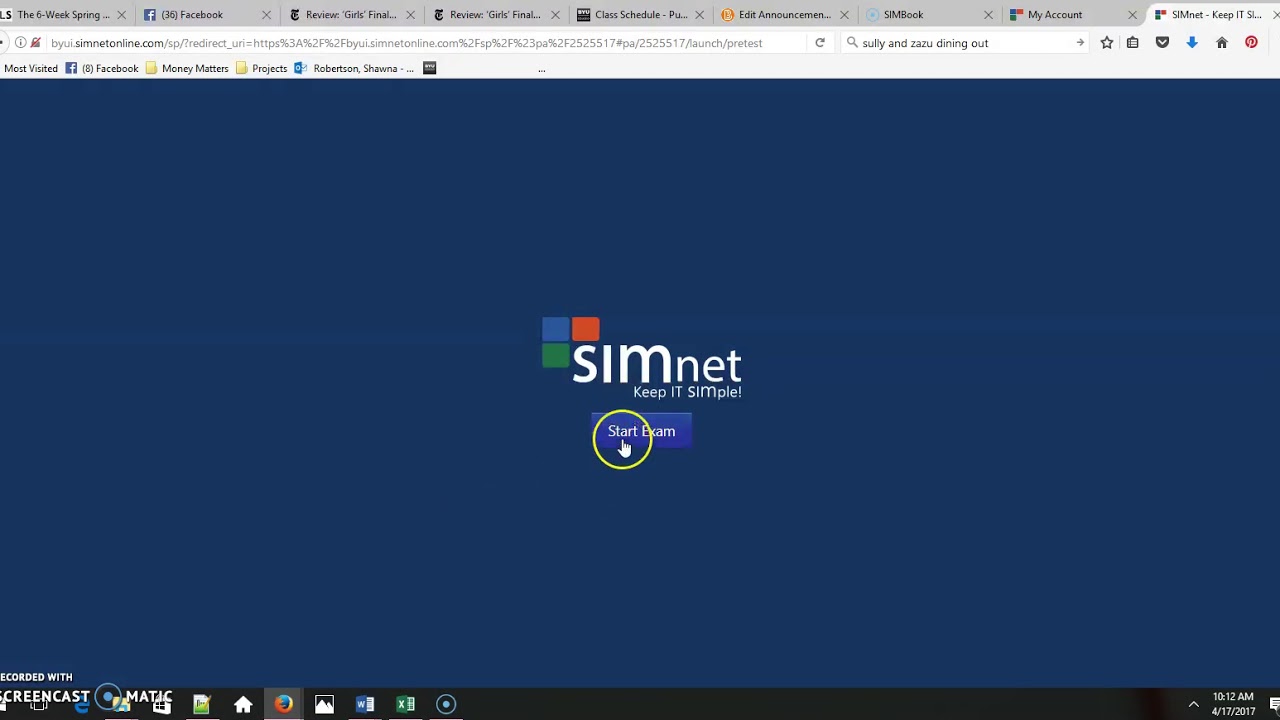1280x720 pixels.
Task: Open the white house icon in taskbar
Action: [x=243, y=704]
